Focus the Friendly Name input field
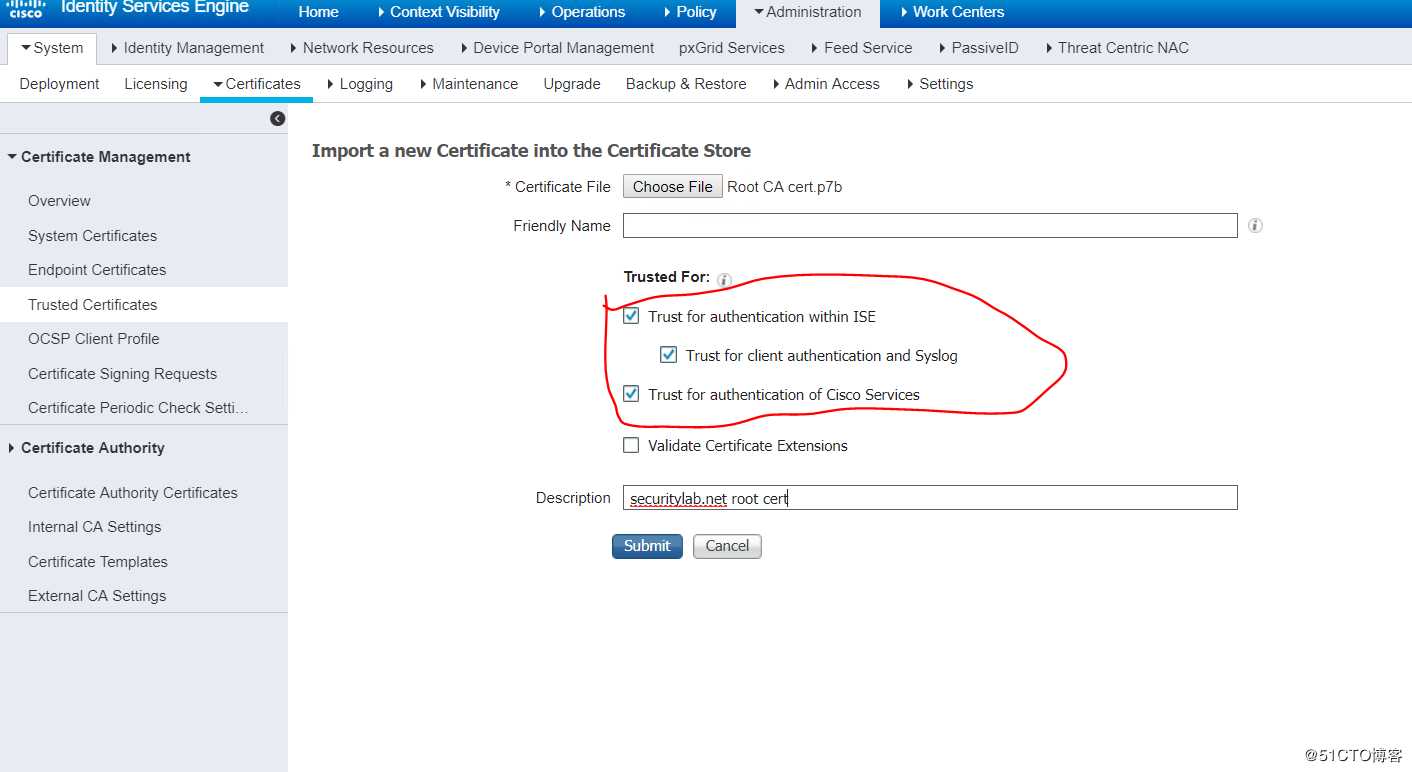This screenshot has width=1412, height=772. click(x=930, y=226)
